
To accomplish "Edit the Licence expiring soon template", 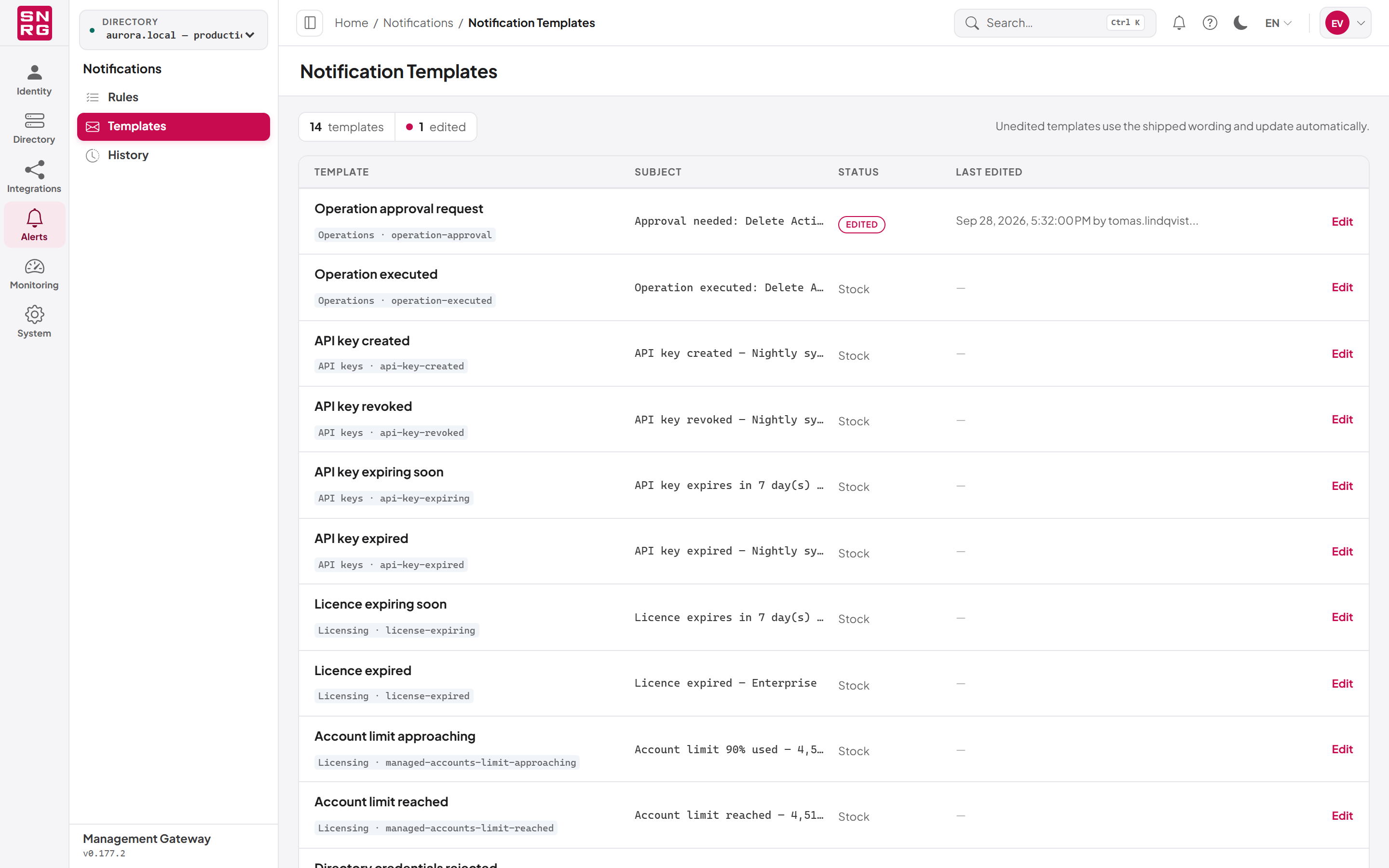I will click(1342, 617).
